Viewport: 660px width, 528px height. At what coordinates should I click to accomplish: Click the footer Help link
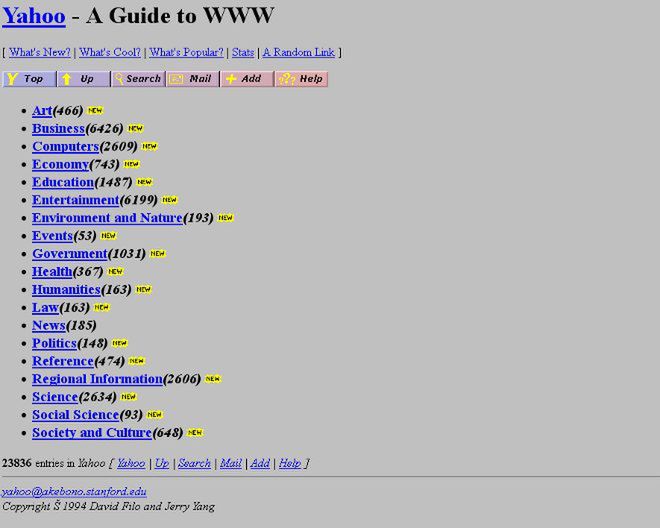(x=290, y=463)
